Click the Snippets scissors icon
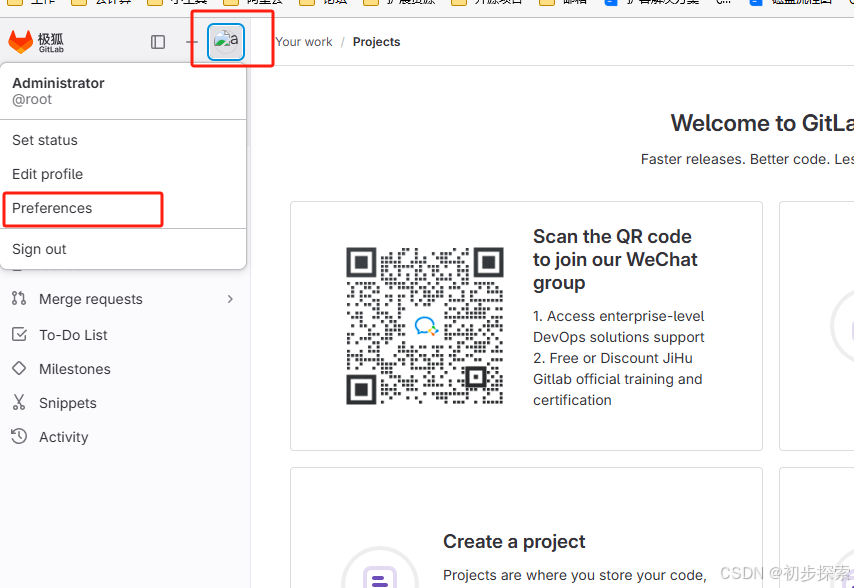Screen dimensions: 854x588 [19, 402]
